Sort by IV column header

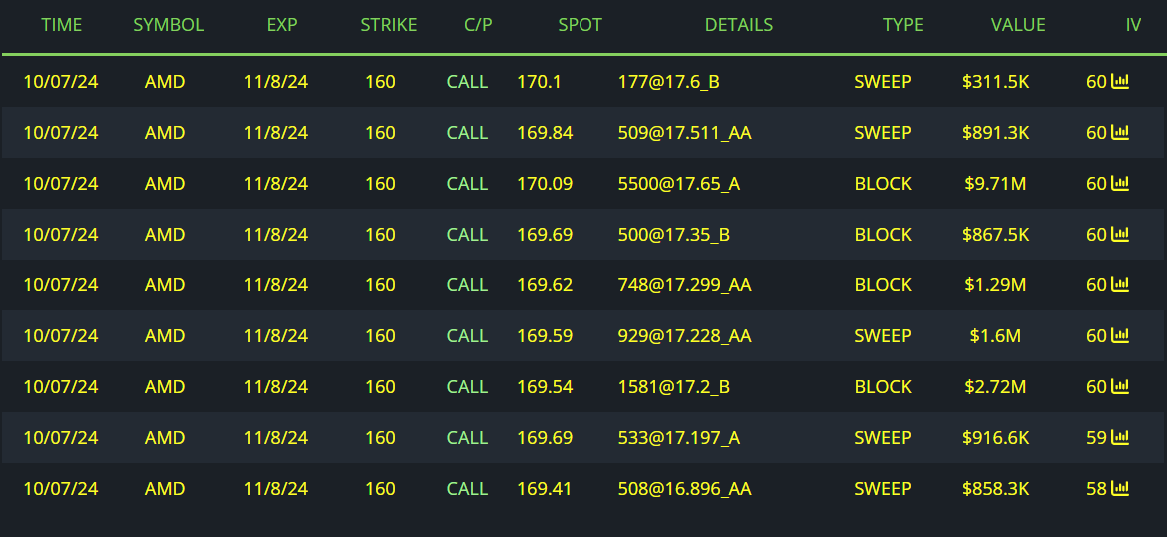tap(1133, 25)
